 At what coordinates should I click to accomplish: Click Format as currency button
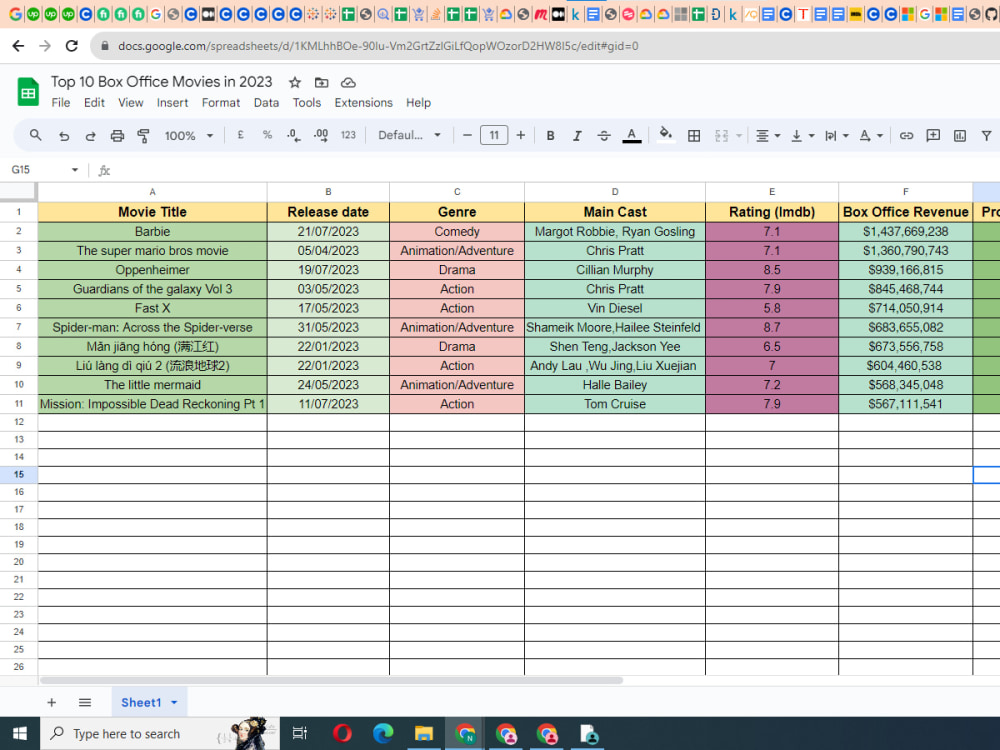click(240, 136)
